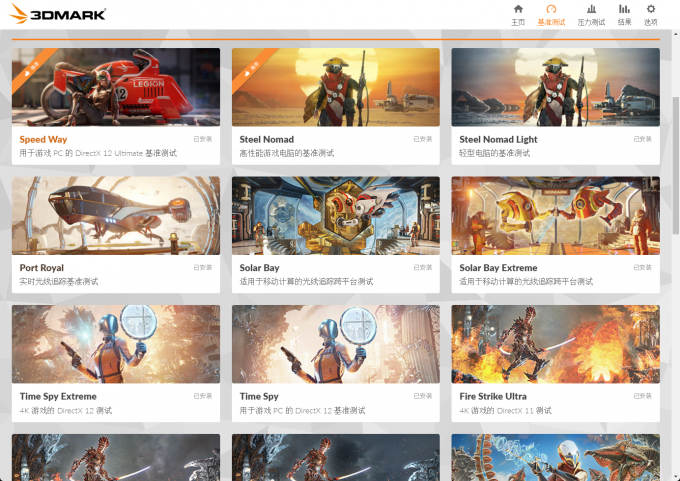Click the 已安装 label on Solar Bay Extreme
This screenshot has width=680, height=481.
642,267
